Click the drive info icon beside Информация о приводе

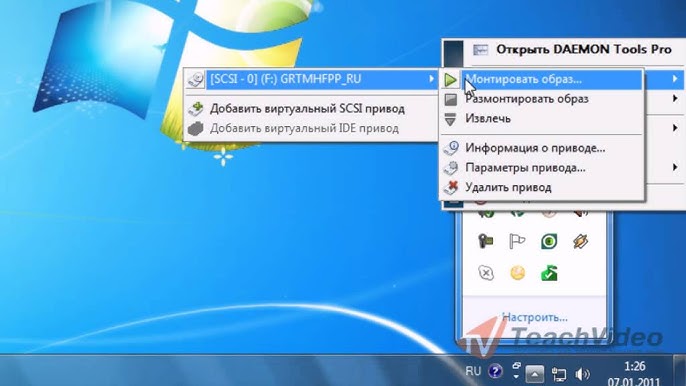(x=451, y=148)
